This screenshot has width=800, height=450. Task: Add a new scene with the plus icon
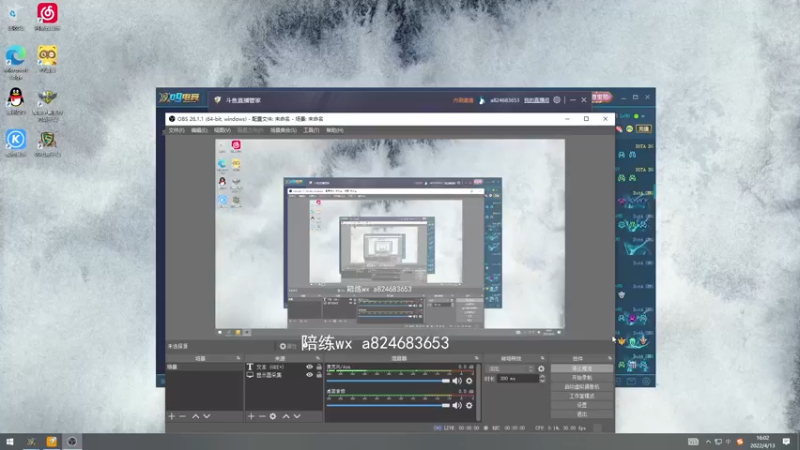[x=171, y=416]
